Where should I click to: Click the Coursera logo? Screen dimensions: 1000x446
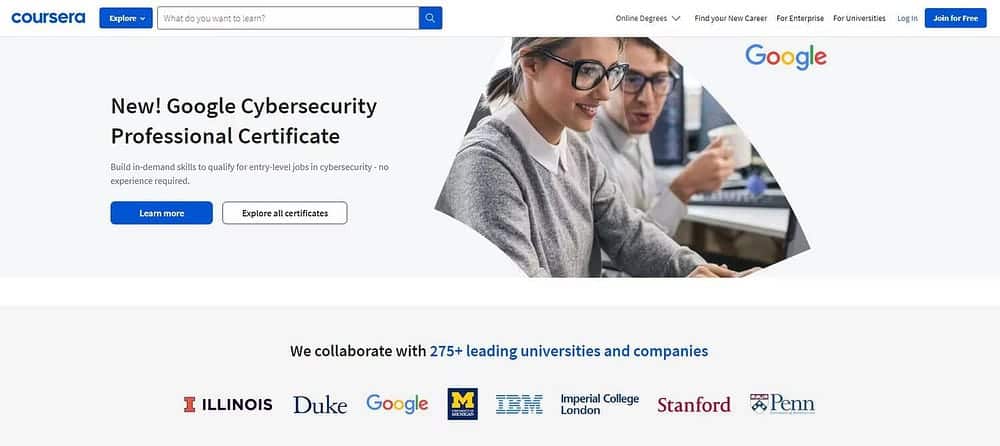coord(48,18)
